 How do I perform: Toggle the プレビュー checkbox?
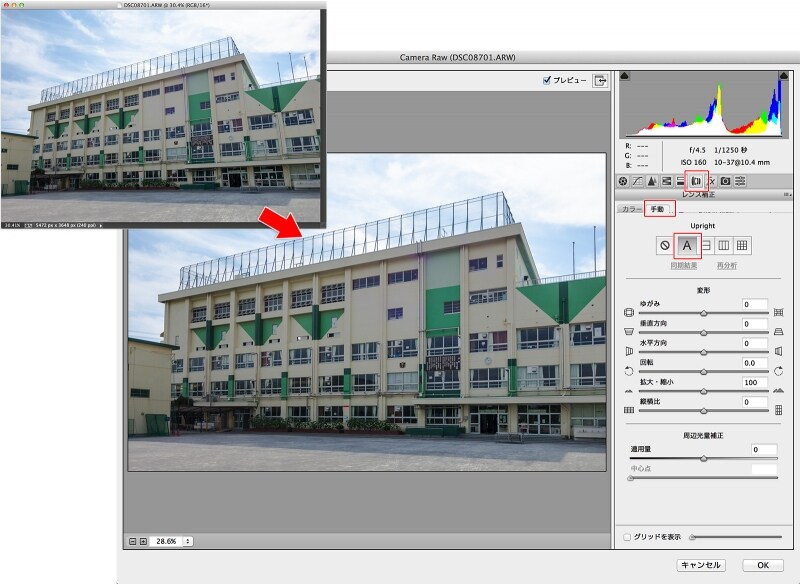pos(546,80)
